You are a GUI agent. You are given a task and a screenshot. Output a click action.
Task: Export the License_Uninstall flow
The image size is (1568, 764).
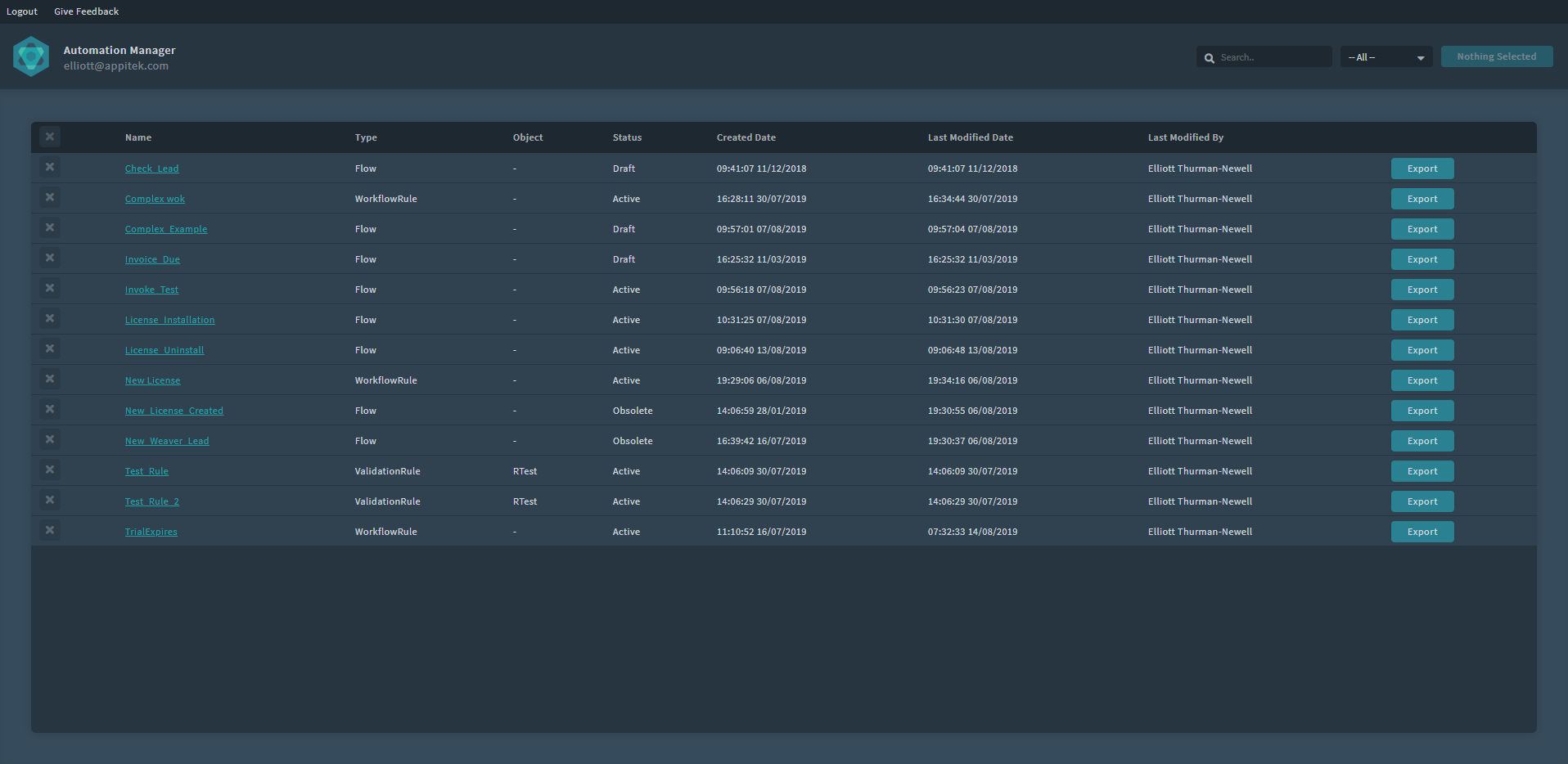[x=1422, y=350]
